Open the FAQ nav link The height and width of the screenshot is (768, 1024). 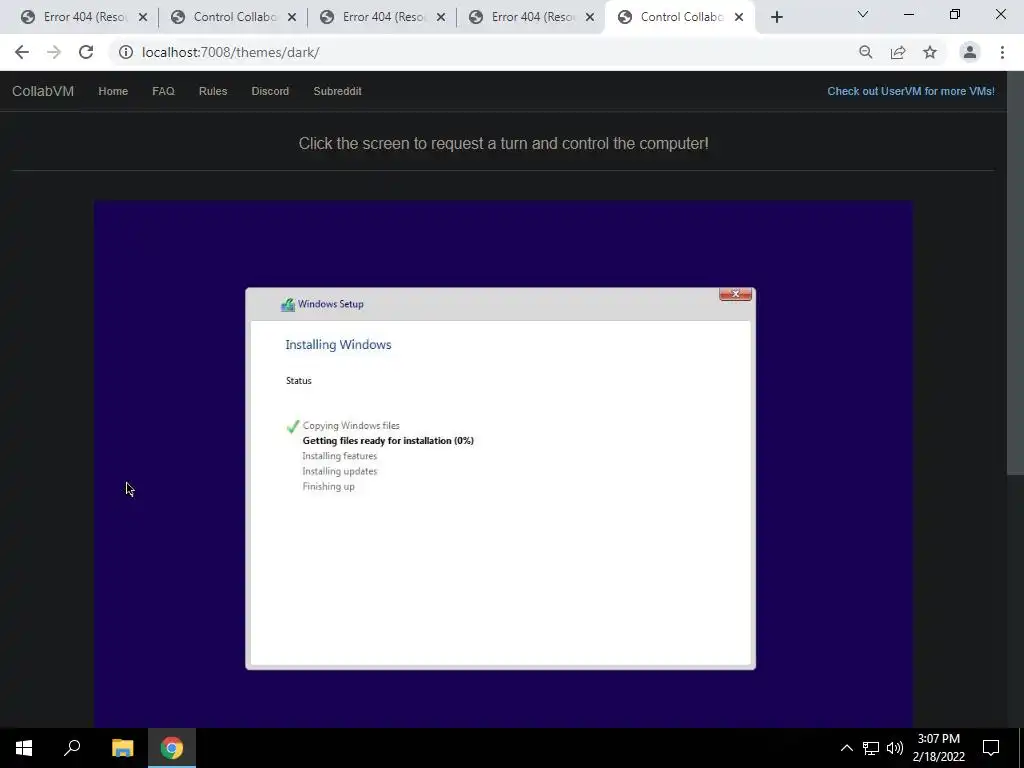click(163, 91)
